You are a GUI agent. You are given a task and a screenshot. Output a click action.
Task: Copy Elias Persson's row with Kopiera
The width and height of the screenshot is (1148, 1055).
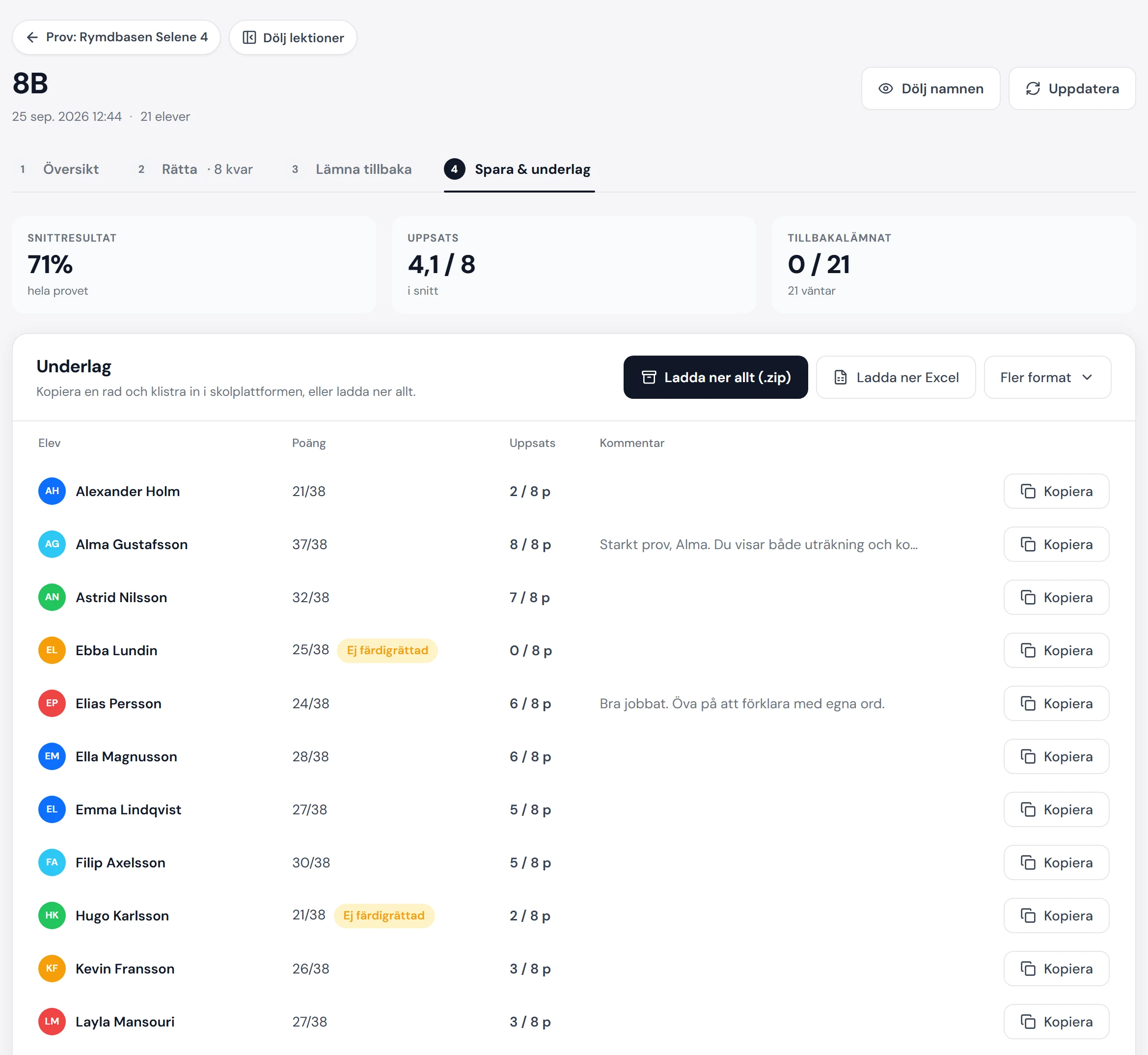click(x=1057, y=703)
